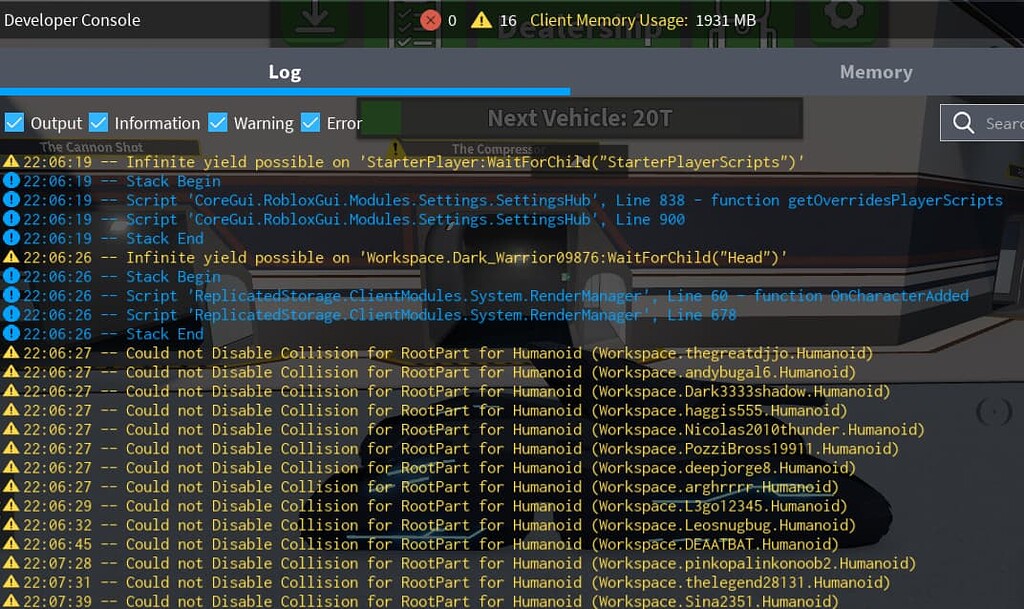Select the search magnifier icon

[963, 123]
